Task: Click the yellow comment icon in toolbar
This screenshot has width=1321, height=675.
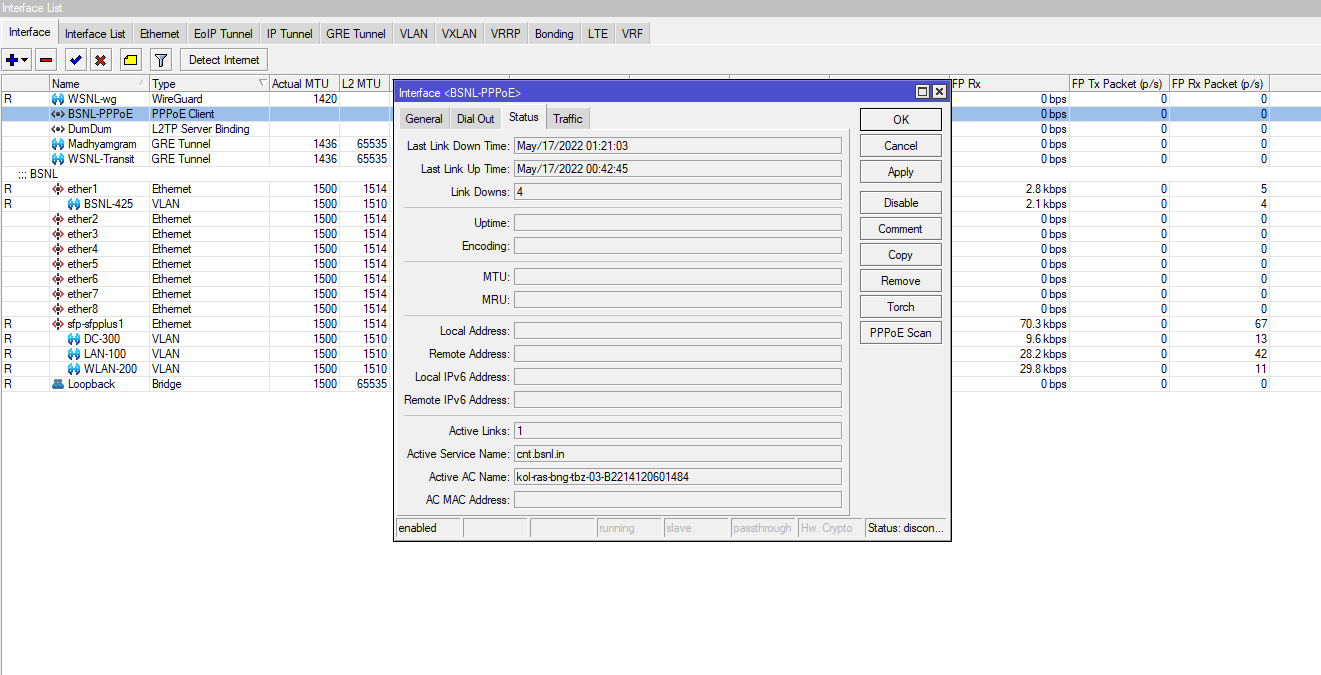Action: point(130,59)
